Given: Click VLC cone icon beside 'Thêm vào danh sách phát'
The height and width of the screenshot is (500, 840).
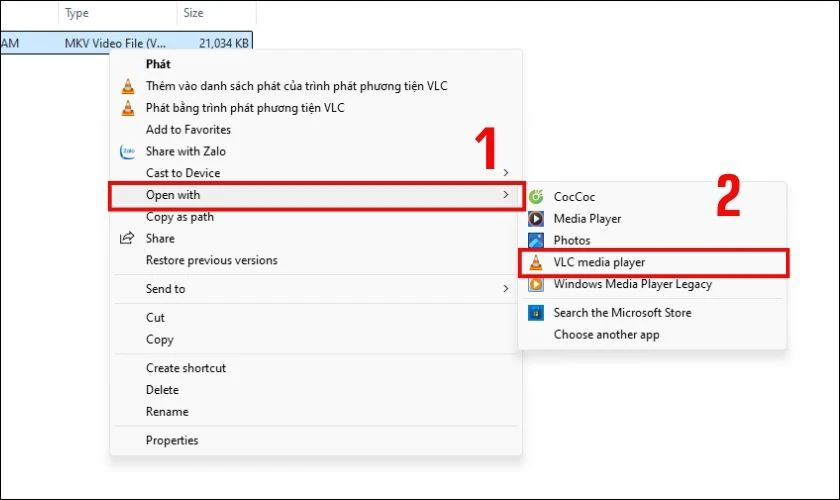Looking at the screenshot, I should point(128,86).
